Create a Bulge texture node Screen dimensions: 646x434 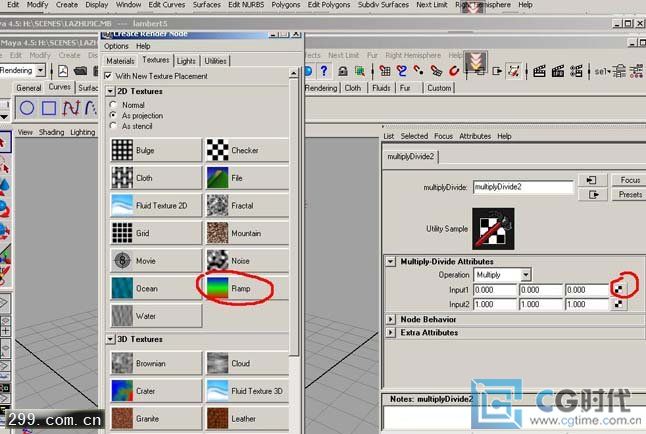(156, 150)
